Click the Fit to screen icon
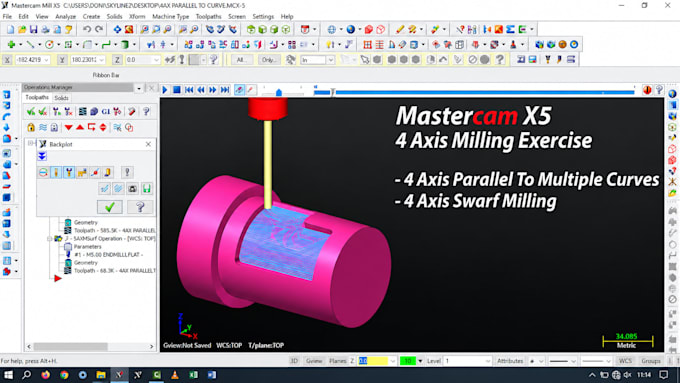The height and width of the screenshot is (383, 680). click(x=117, y=29)
